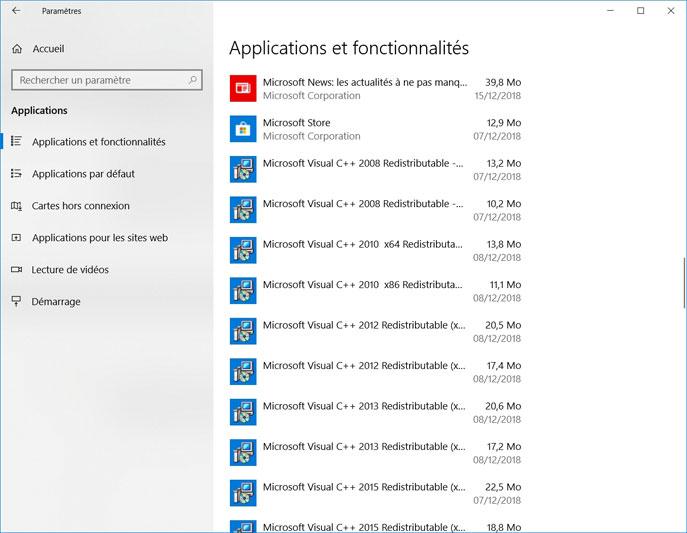Viewport: 687px width, 533px height.
Task: Click the icon of Visual C++ 2013 20,6 Mo
Action: coord(243,412)
